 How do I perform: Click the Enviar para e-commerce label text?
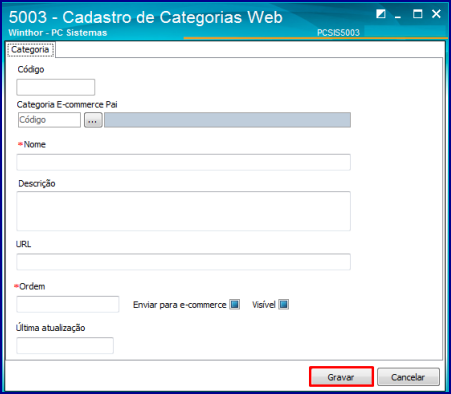(180, 305)
